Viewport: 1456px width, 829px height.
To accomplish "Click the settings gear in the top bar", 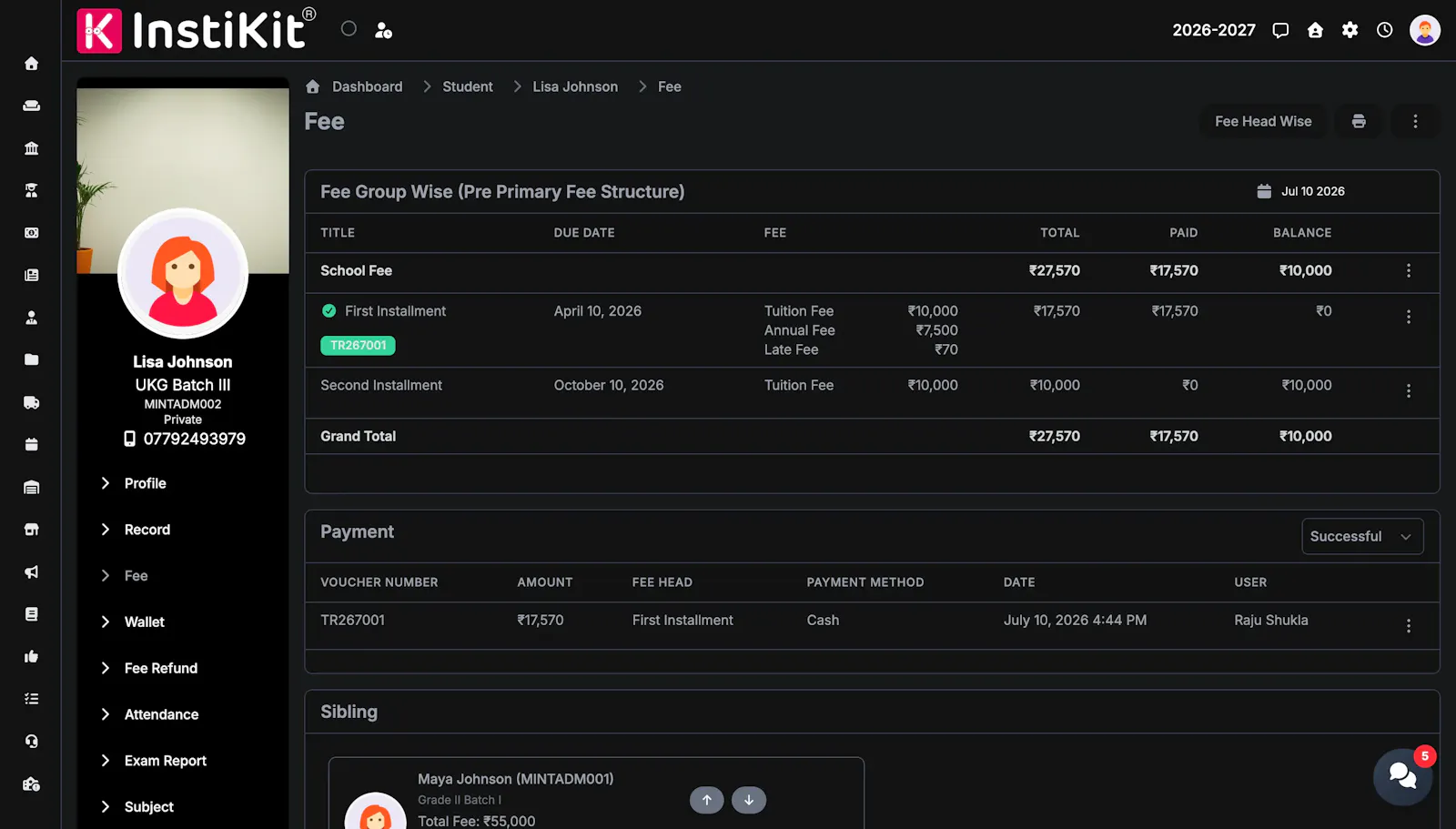I will [x=1350, y=30].
